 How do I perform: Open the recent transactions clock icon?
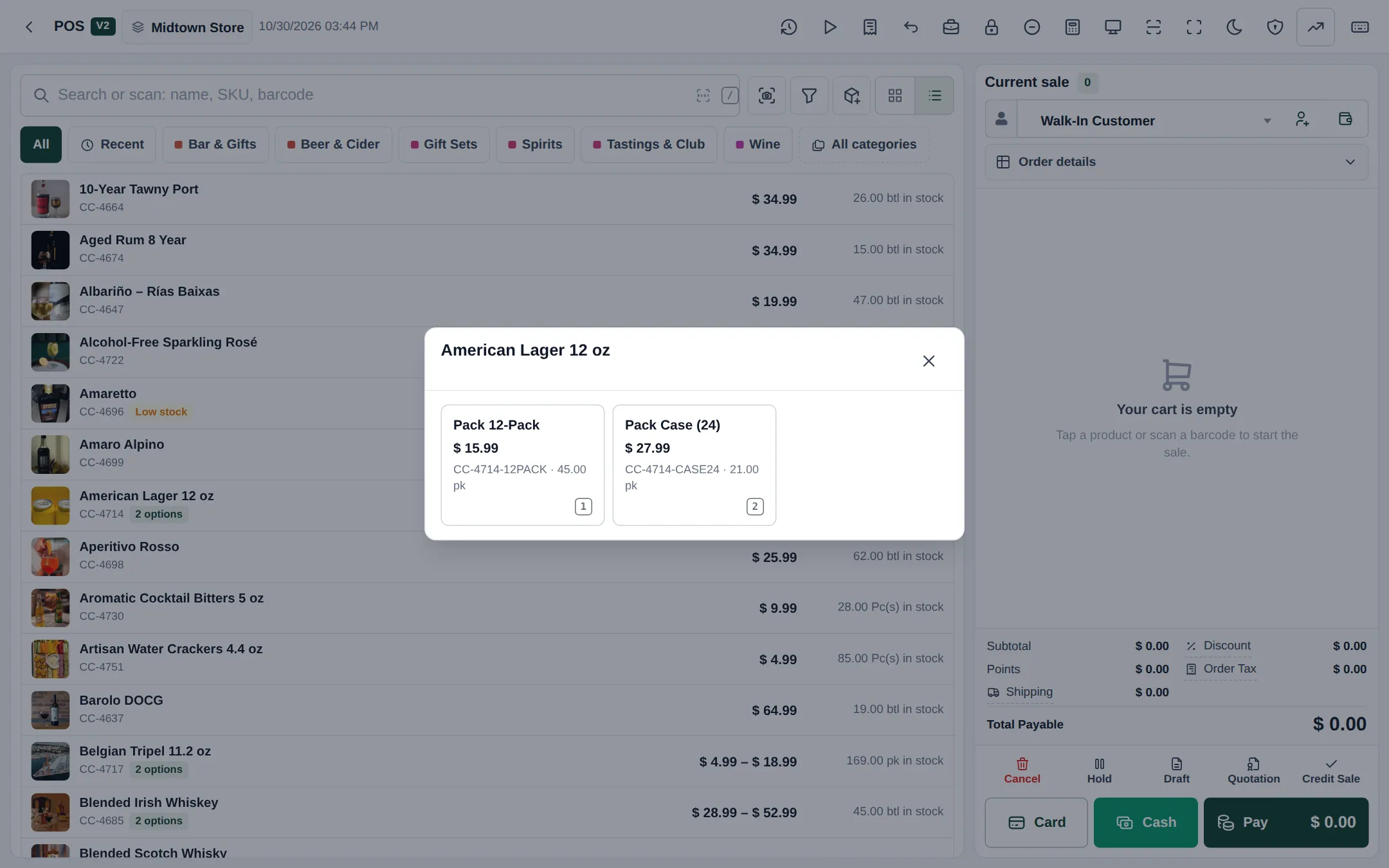pyautogui.click(x=789, y=27)
